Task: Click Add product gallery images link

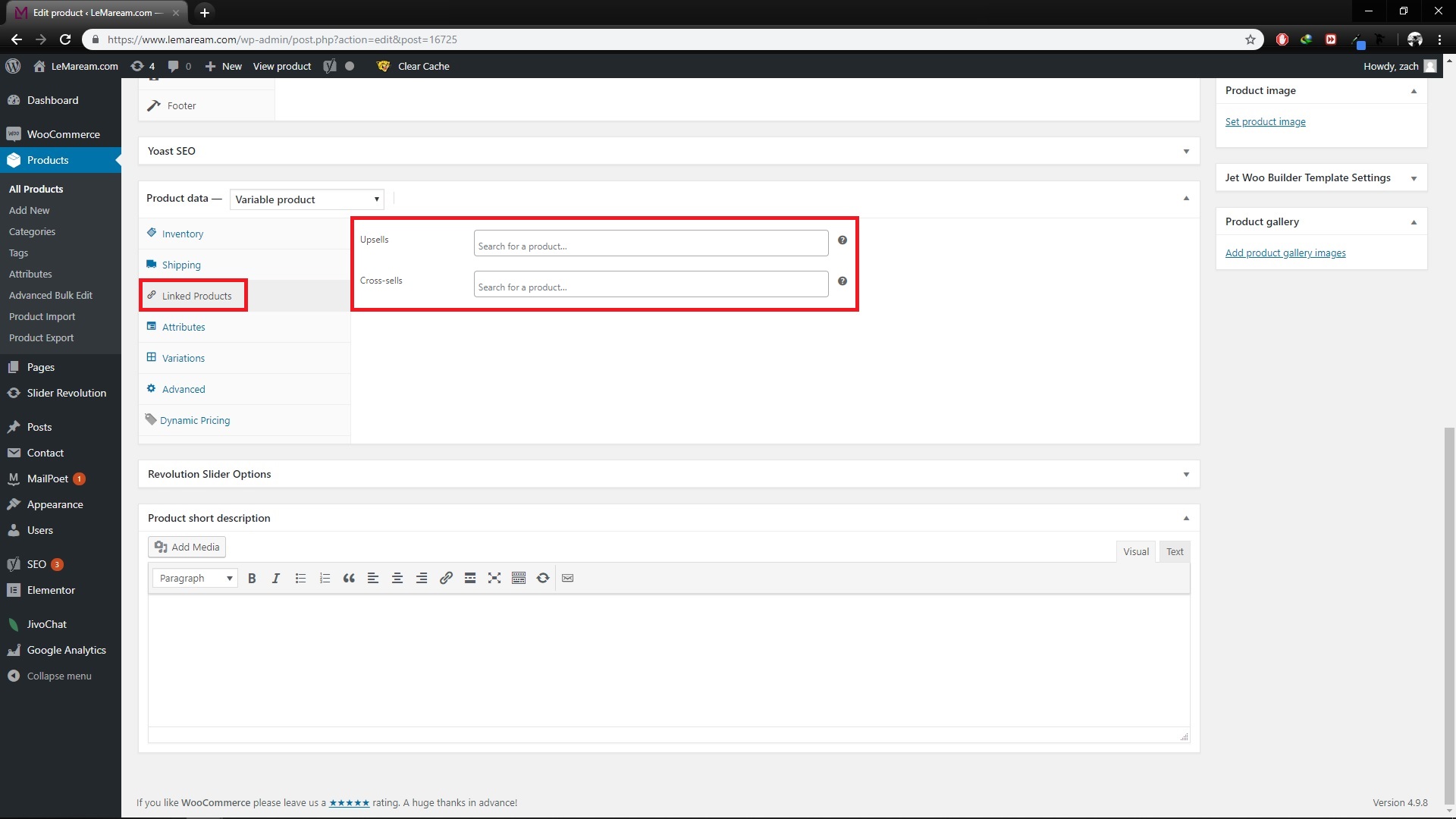Action: [1285, 253]
